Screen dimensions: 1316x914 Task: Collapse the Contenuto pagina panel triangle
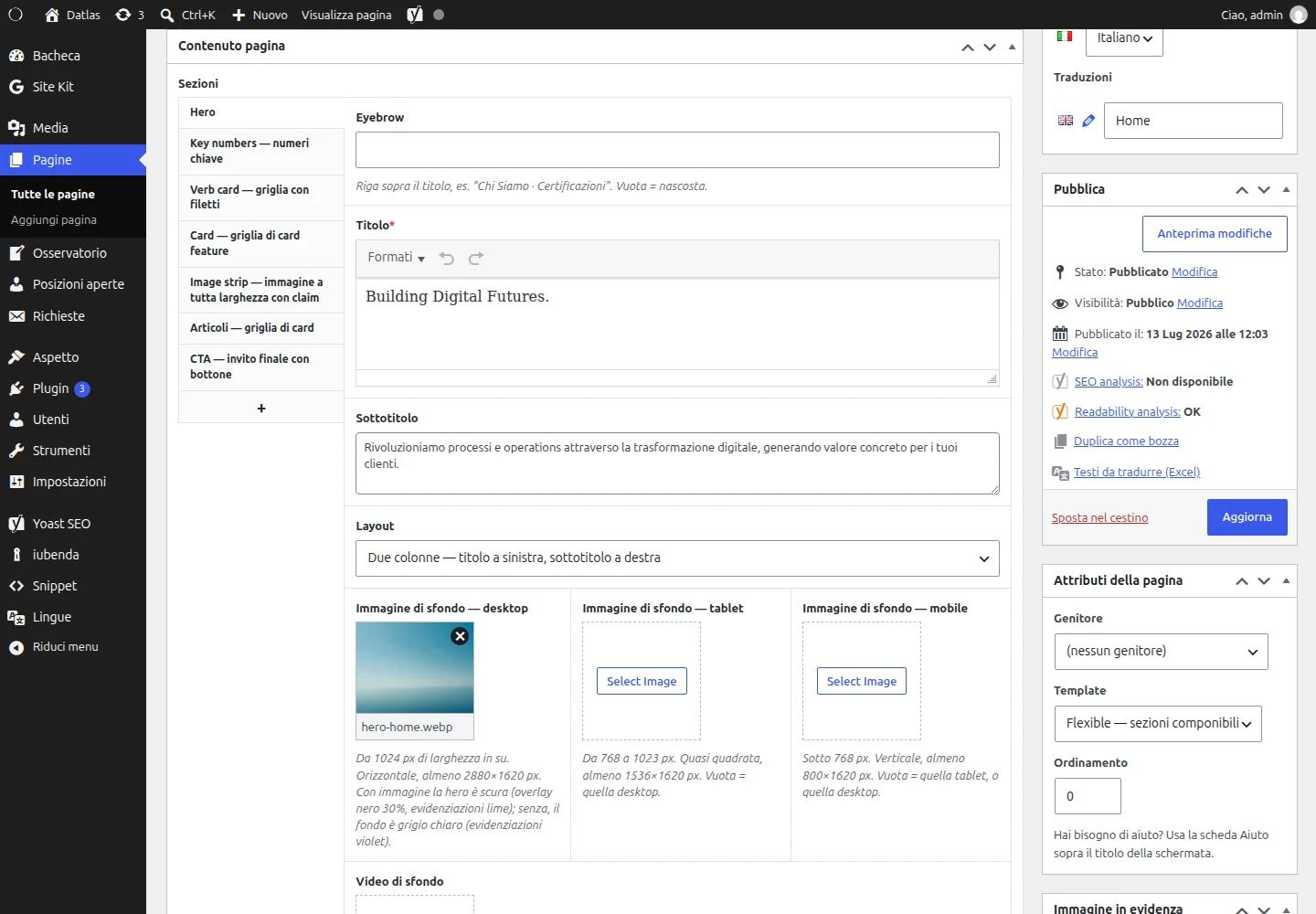1012,47
